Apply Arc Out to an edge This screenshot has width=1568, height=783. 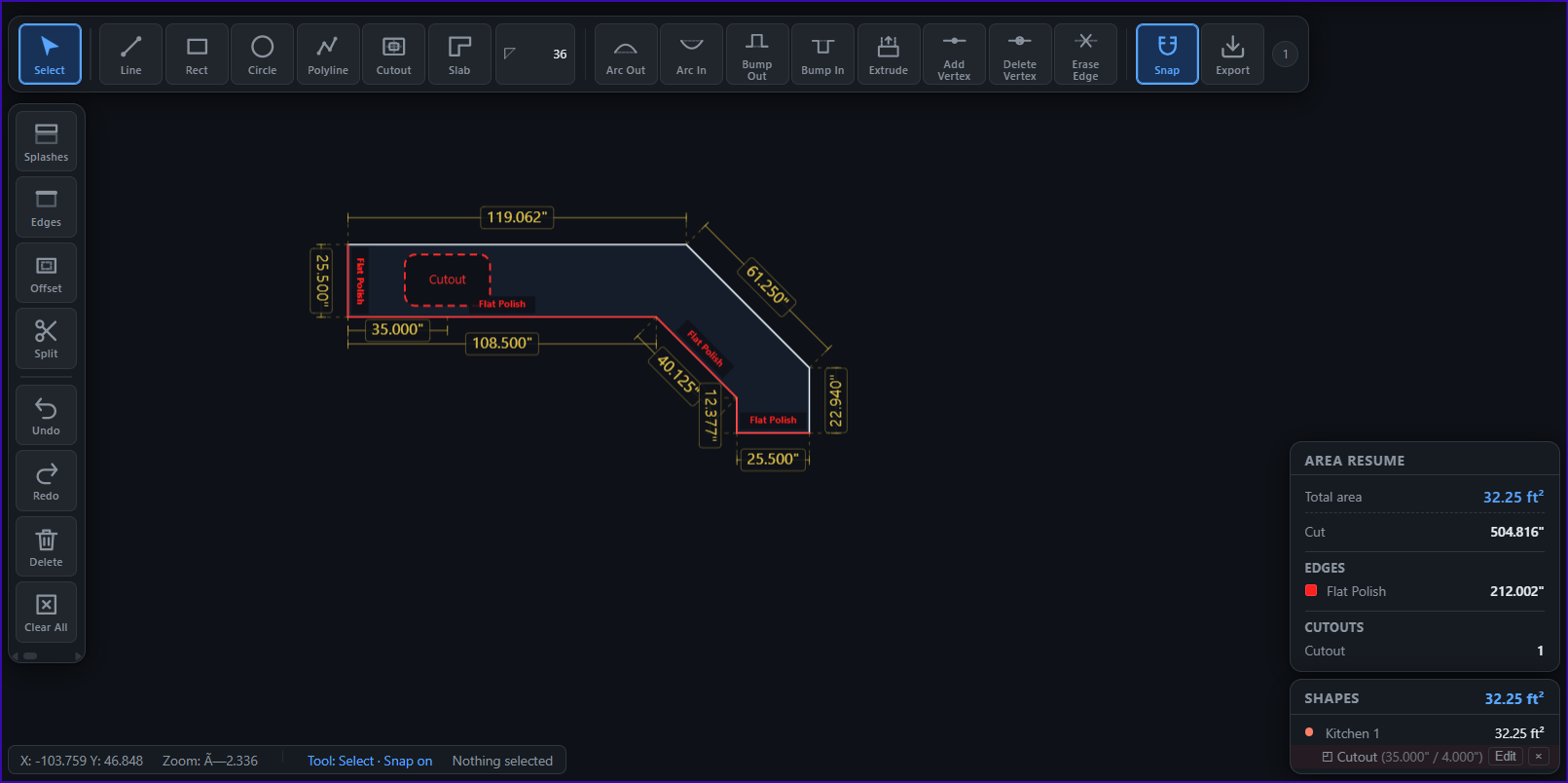[626, 55]
